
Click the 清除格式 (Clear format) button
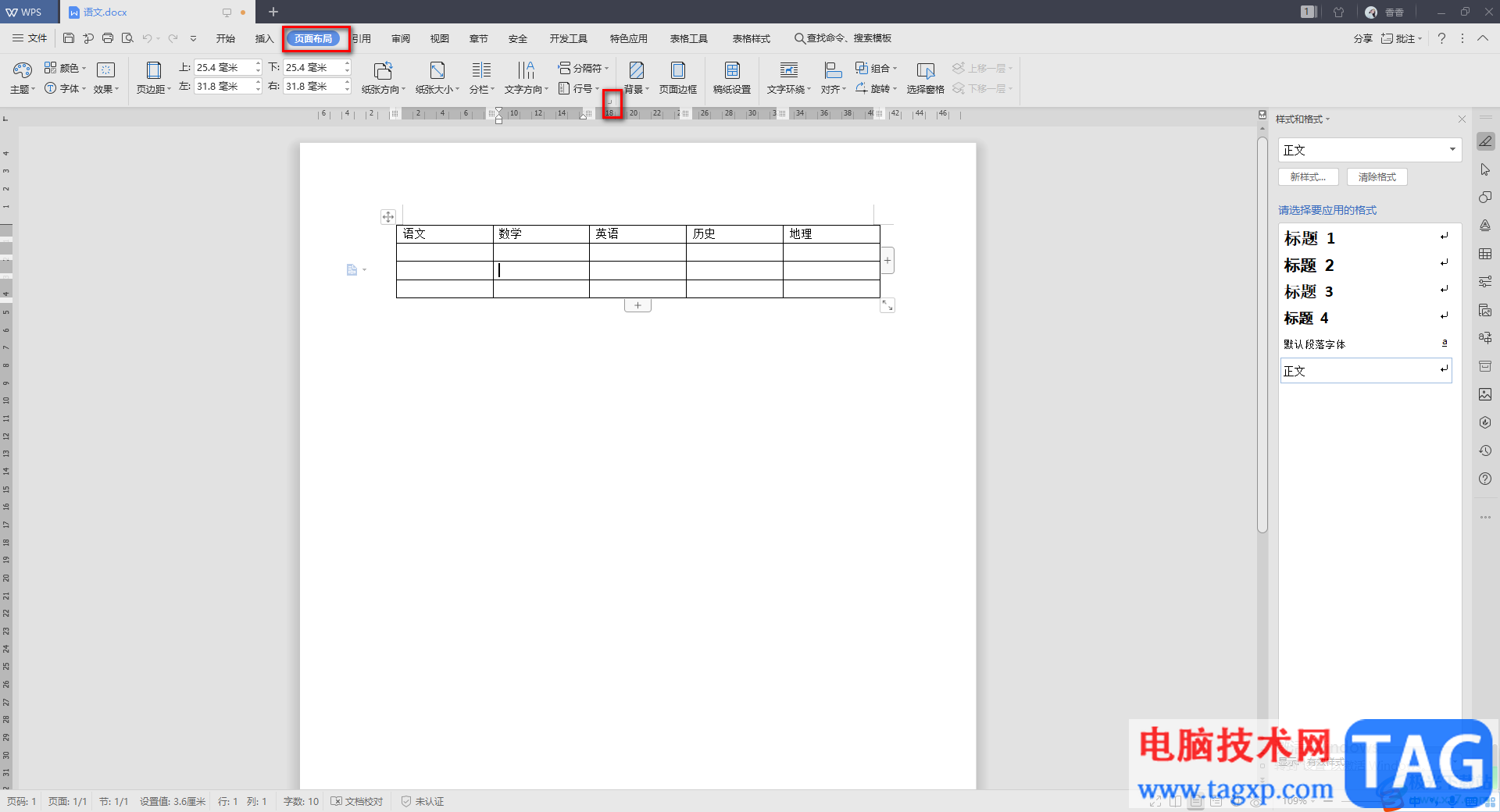(x=1377, y=177)
